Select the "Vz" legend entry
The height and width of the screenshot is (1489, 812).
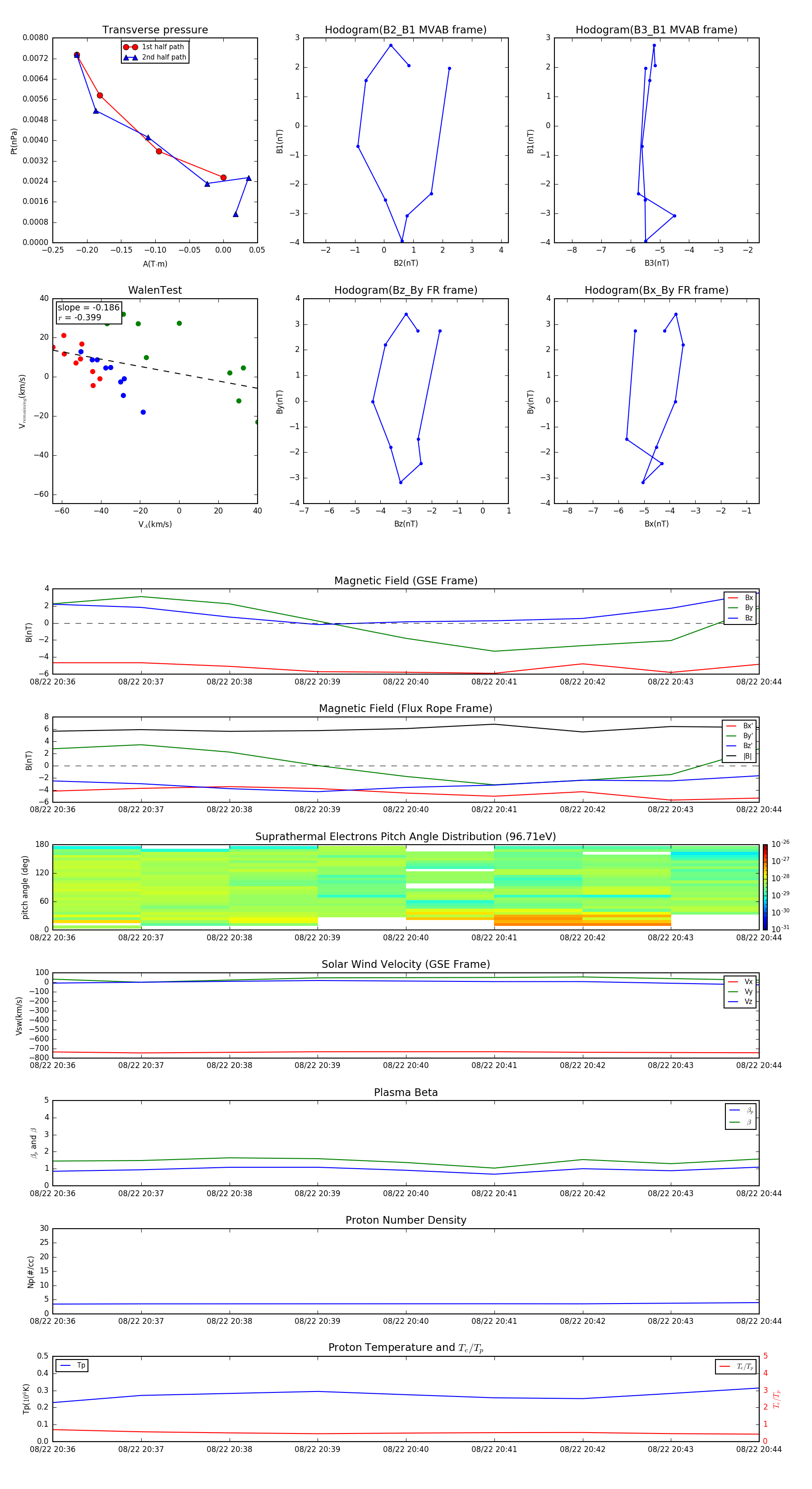(x=740, y=1002)
